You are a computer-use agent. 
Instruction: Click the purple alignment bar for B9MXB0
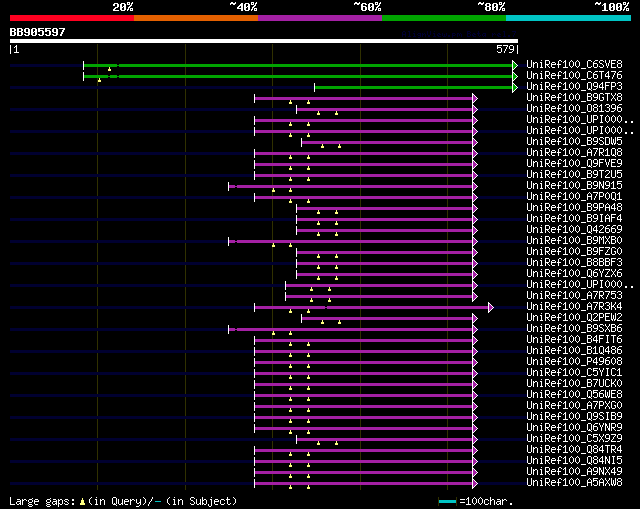click(351, 241)
